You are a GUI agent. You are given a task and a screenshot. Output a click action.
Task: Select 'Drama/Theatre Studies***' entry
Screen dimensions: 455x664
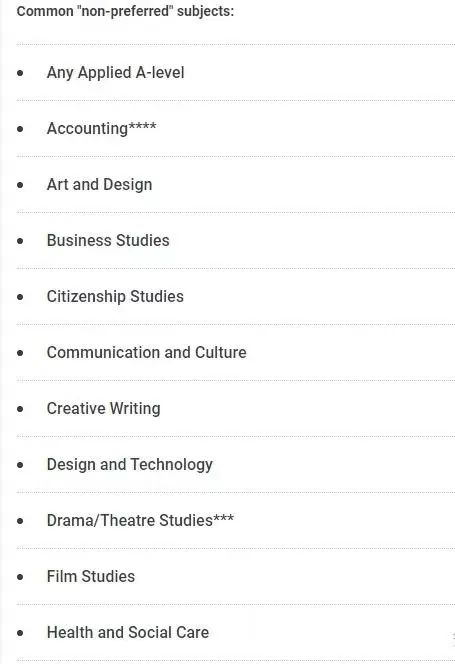tap(140, 520)
